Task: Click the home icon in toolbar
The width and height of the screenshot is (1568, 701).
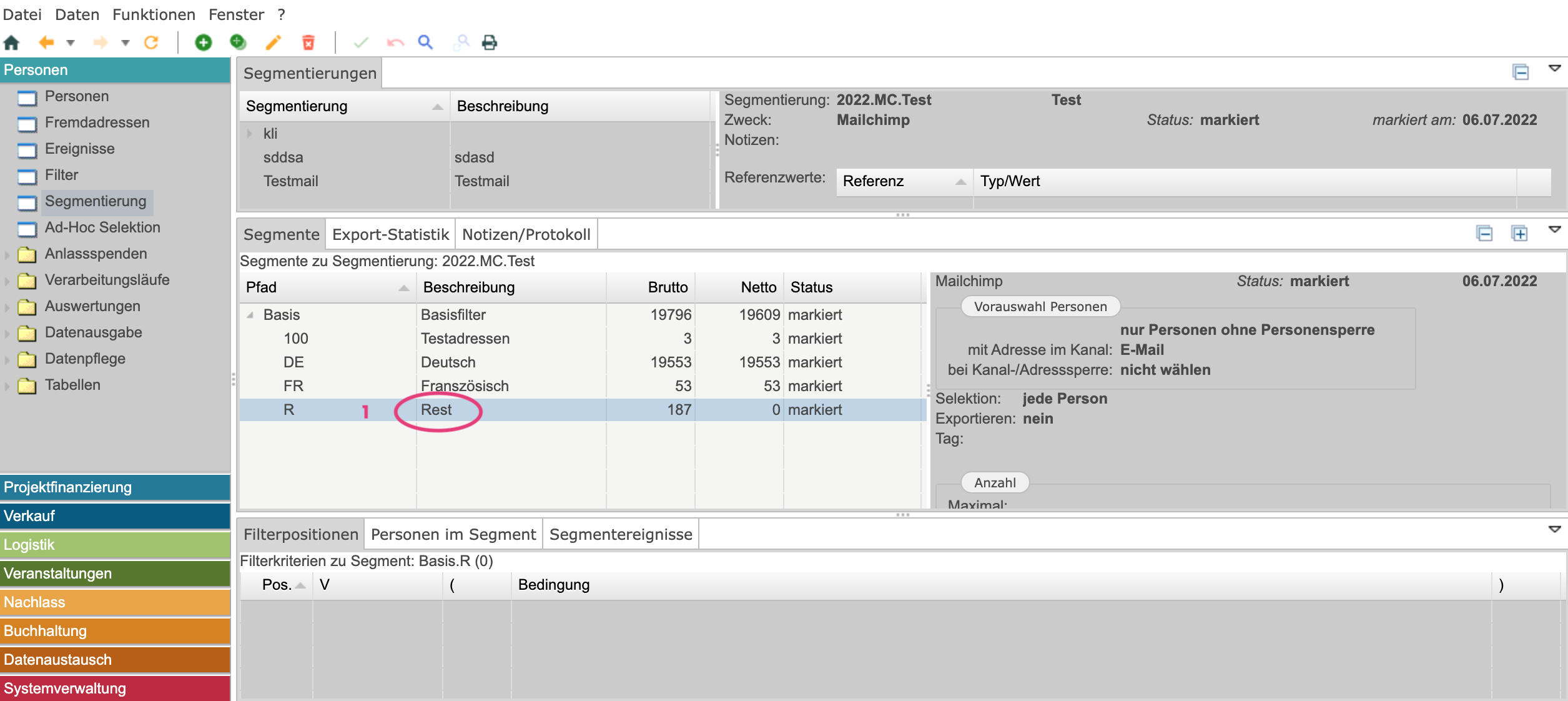Action: (12, 42)
